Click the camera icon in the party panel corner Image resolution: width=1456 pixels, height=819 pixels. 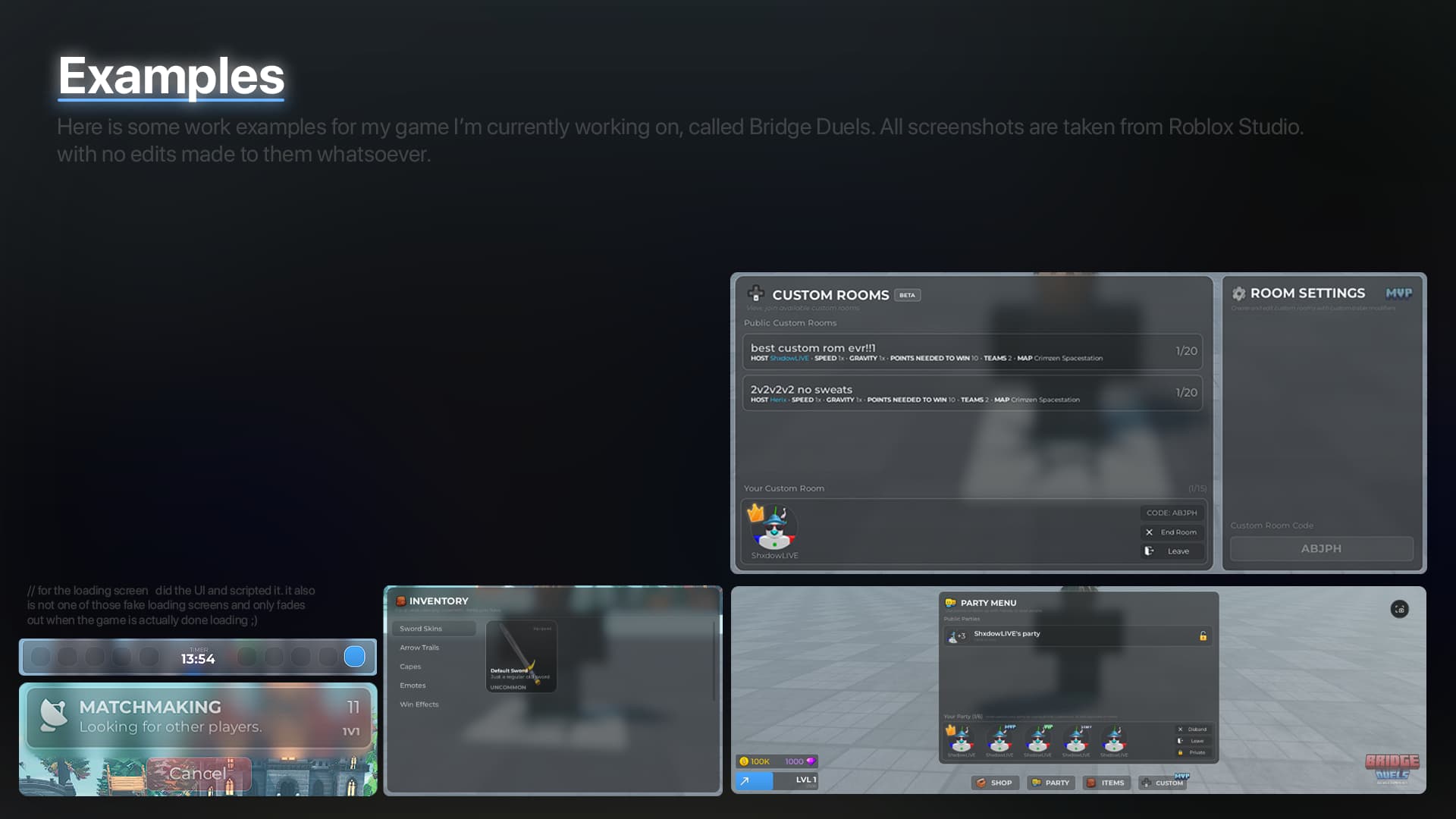point(1399,608)
